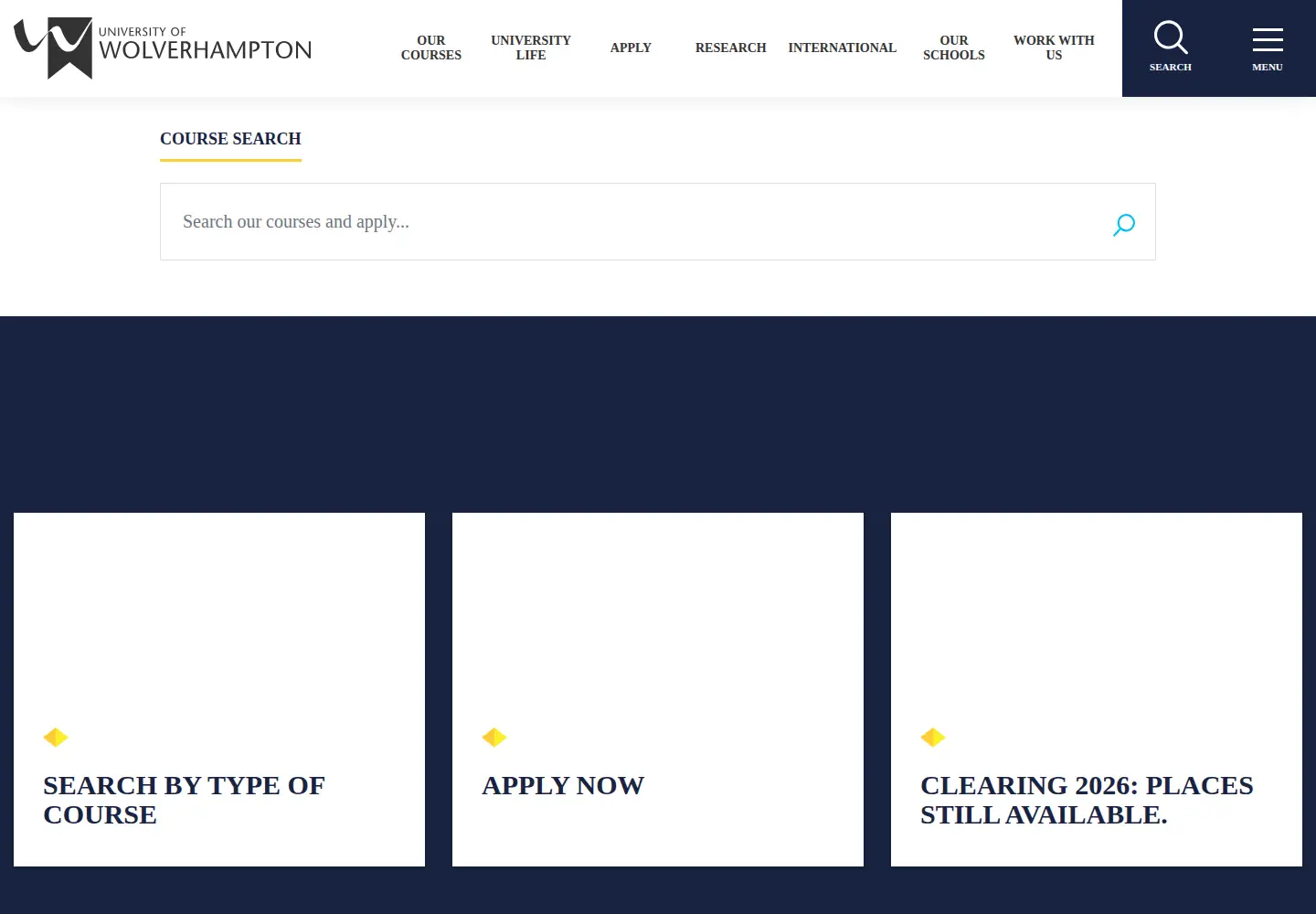Click yellow diamond icon on Apply Now card
The image size is (1316, 914).
pos(494,737)
